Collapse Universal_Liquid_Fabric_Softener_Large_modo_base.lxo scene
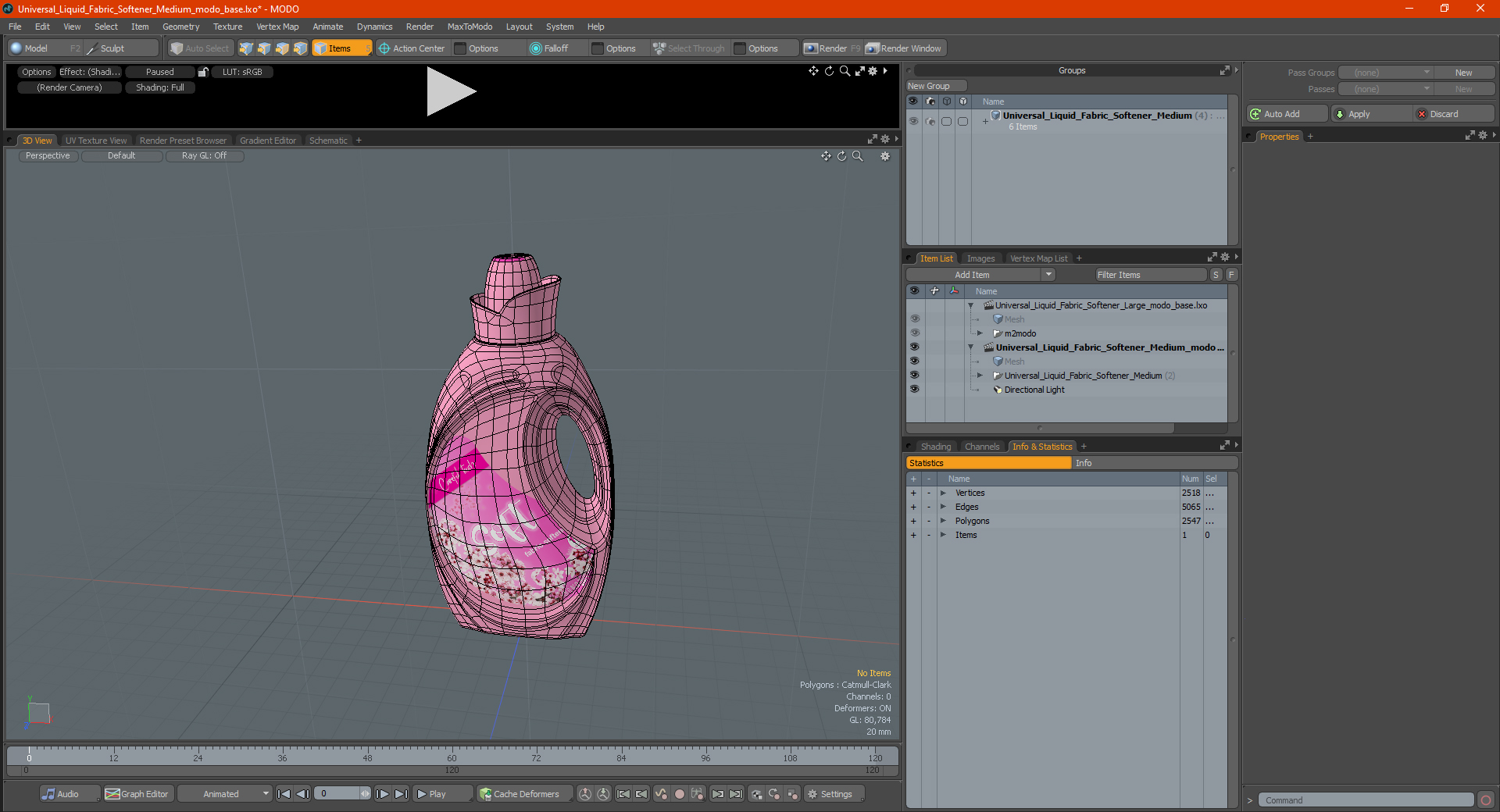The width and height of the screenshot is (1500, 812). pyautogui.click(x=971, y=305)
